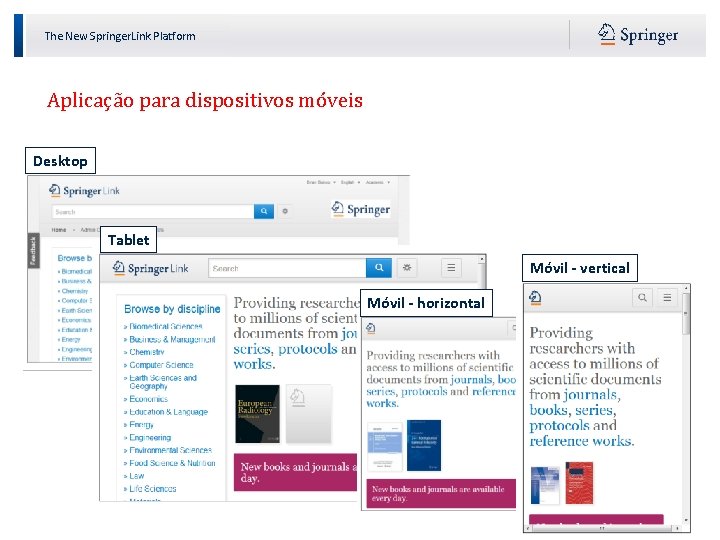Open Academic dropdown in Desktop view
Viewport: 720px width, 540px height.
[x=377, y=182]
